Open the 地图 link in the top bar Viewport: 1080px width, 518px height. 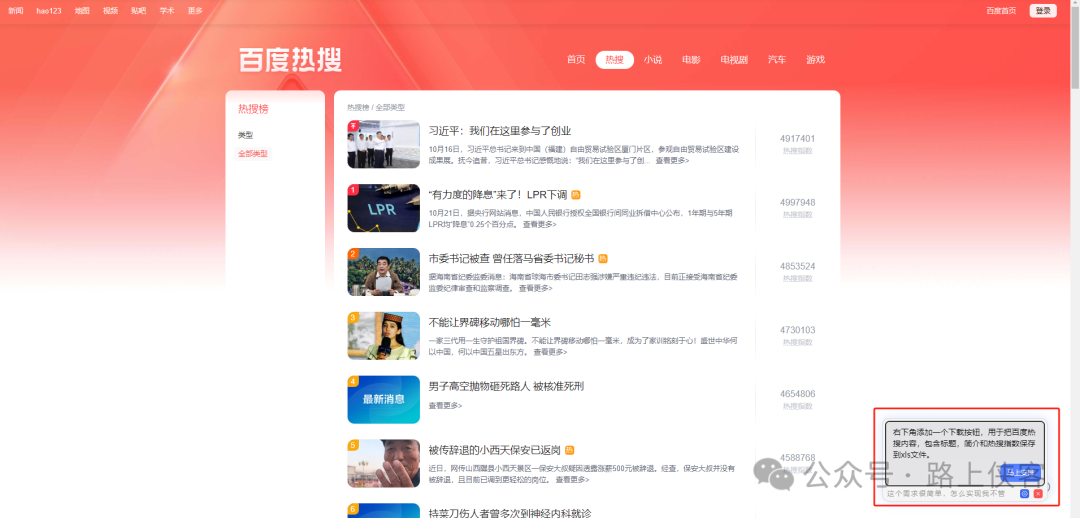point(82,11)
